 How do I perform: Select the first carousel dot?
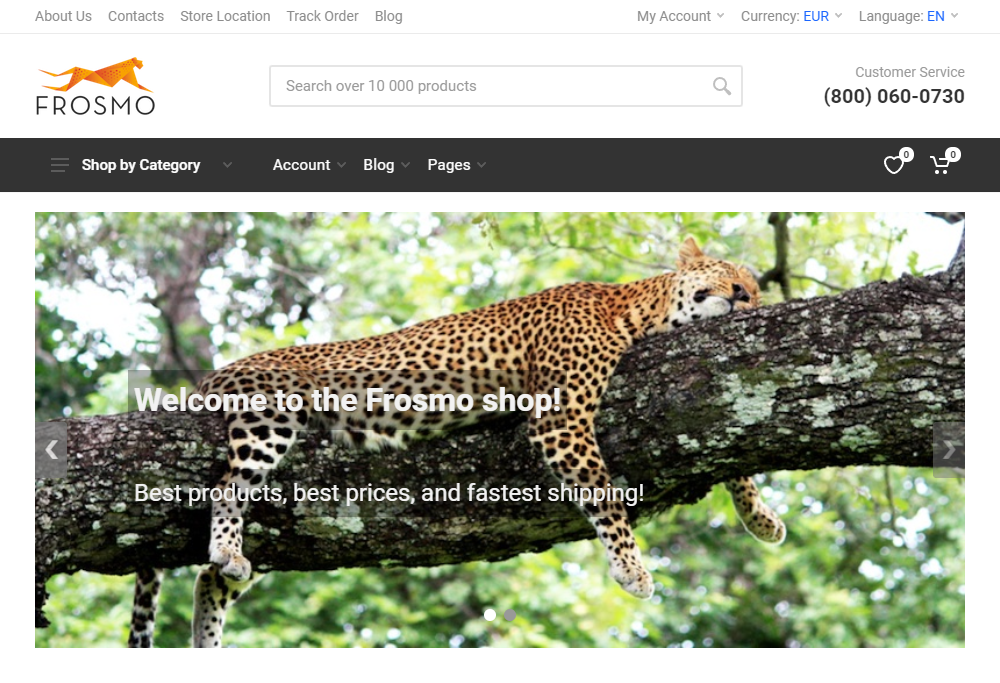[490, 615]
